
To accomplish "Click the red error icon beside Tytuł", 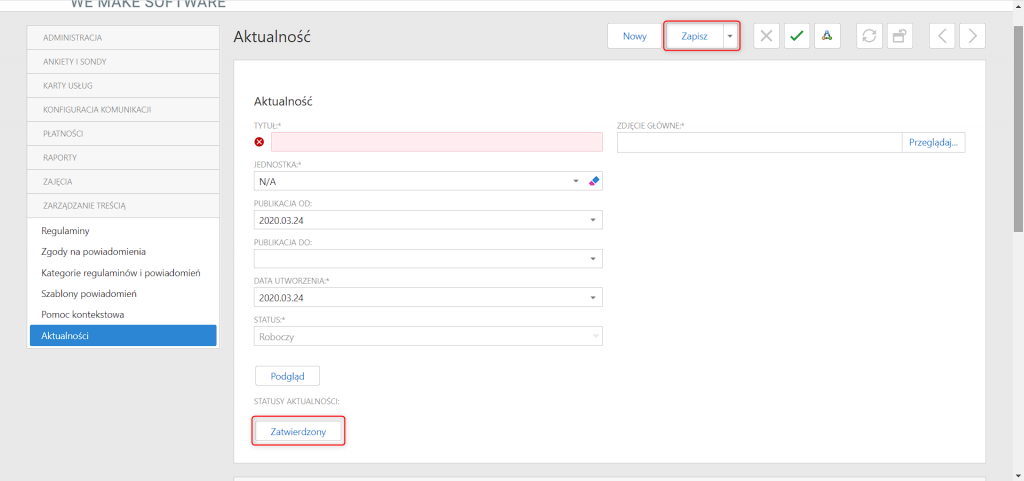I will coord(259,142).
